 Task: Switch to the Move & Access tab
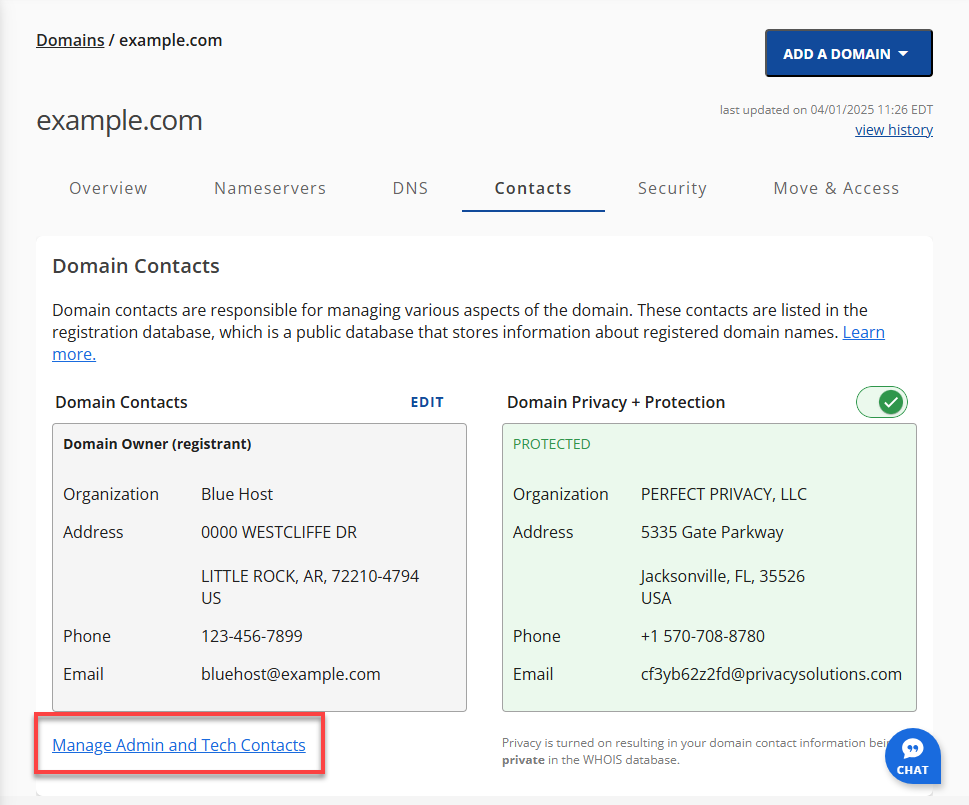coord(836,188)
